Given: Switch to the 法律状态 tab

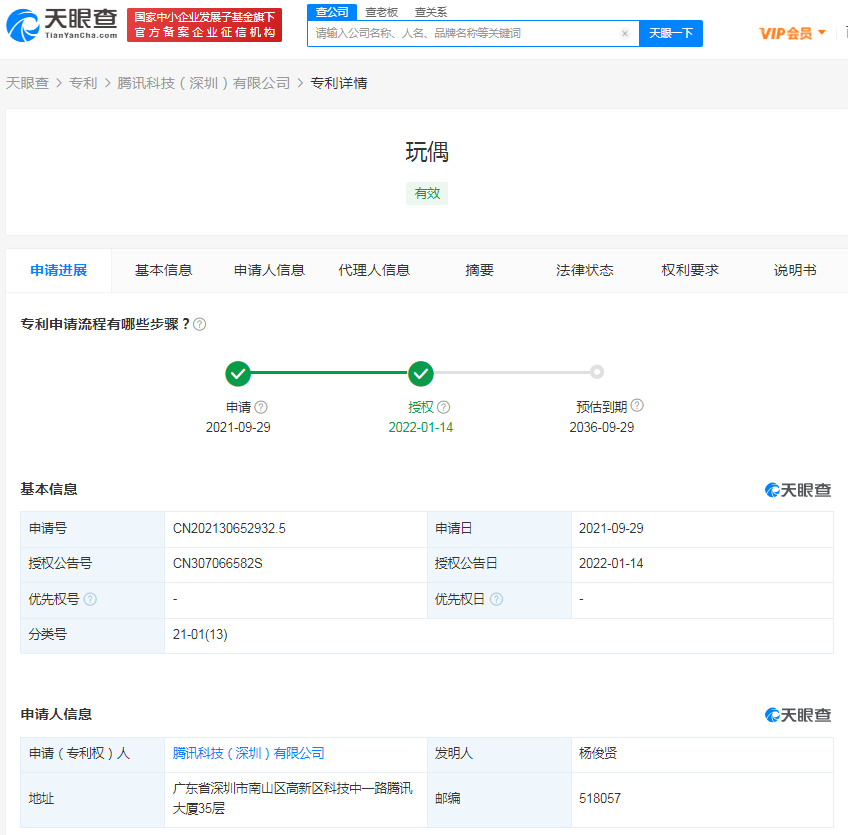Looking at the screenshot, I should 585,270.
